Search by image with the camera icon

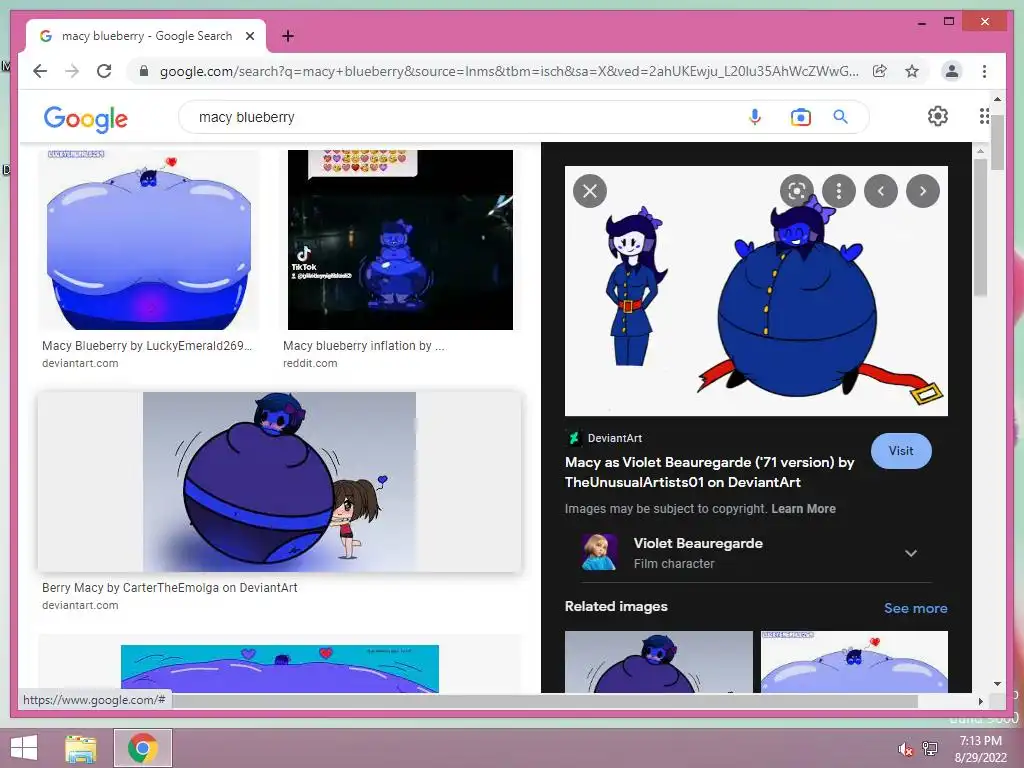tap(801, 117)
